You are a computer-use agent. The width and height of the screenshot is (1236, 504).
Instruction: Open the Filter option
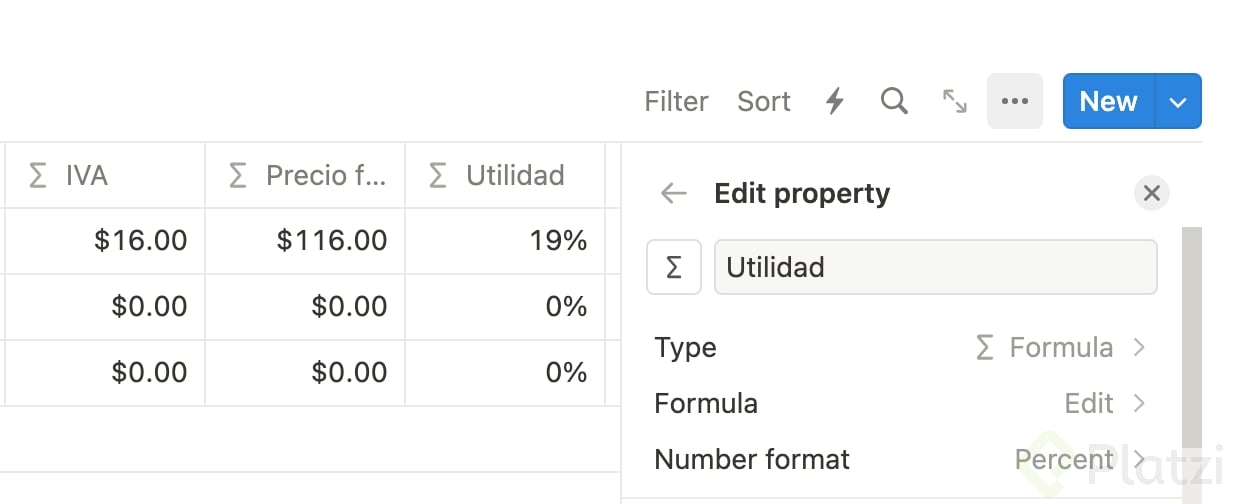pyautogui.click(x=676, y=101)
